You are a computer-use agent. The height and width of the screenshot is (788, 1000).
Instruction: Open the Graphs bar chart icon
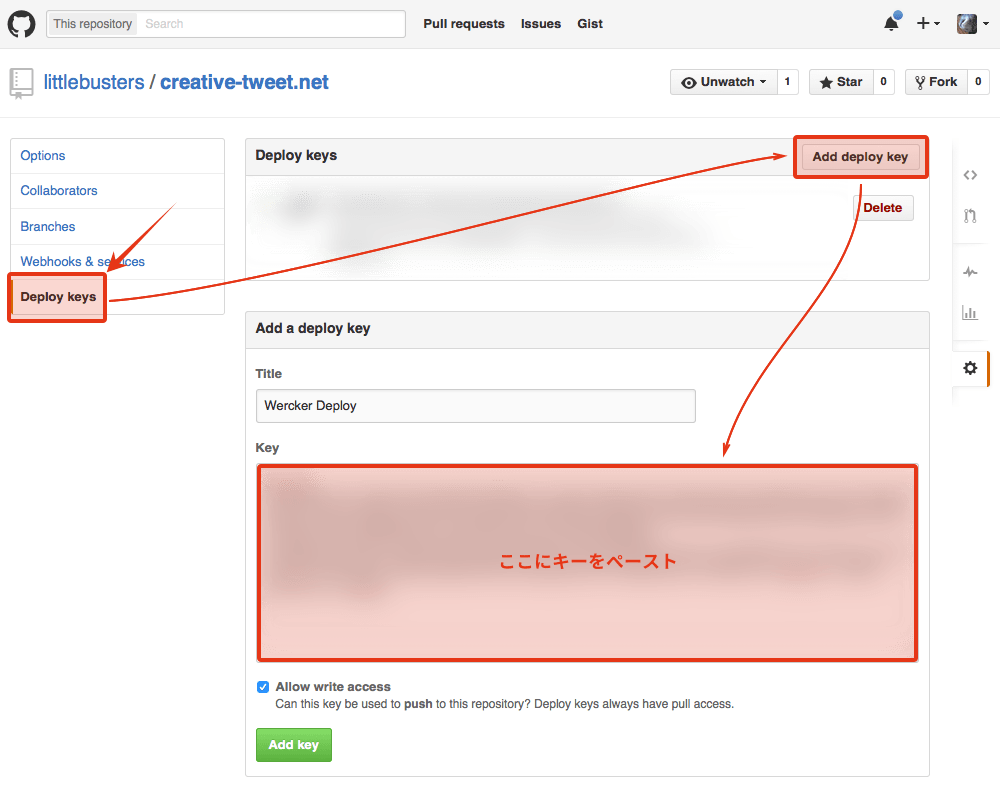coord(969,312)
